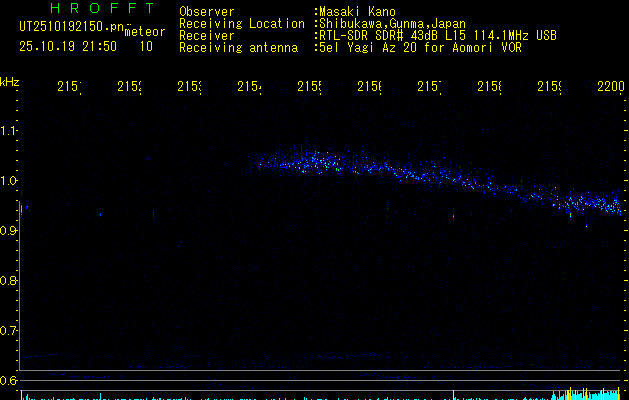The height and width of the screenshot is (400, 629).
Task: Click the 2200 time axis label
Action: tap(609, 88)
